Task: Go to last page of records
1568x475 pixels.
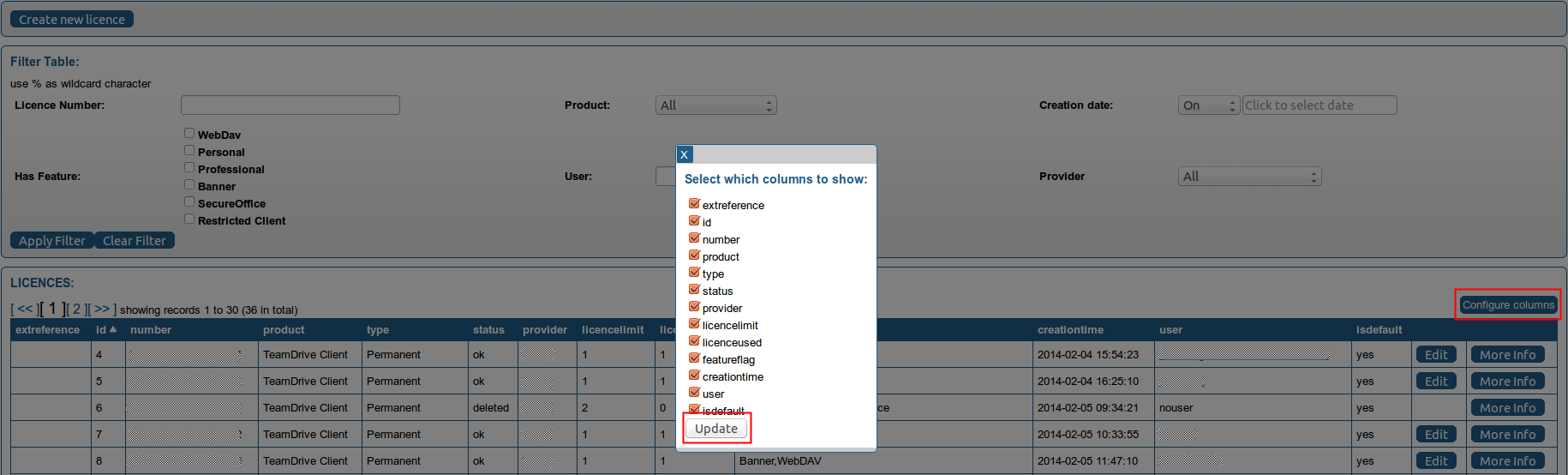Action: pyautogui.click(x=102, y=309)
